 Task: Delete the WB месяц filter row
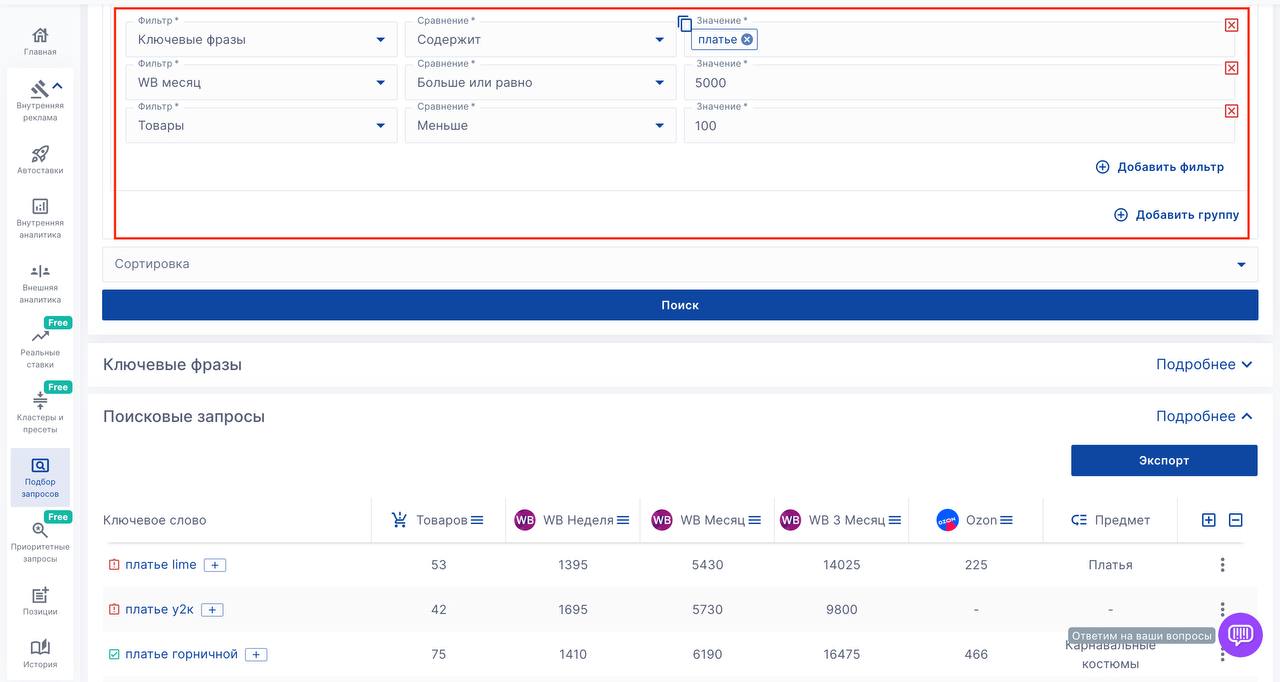point(1231,68)
